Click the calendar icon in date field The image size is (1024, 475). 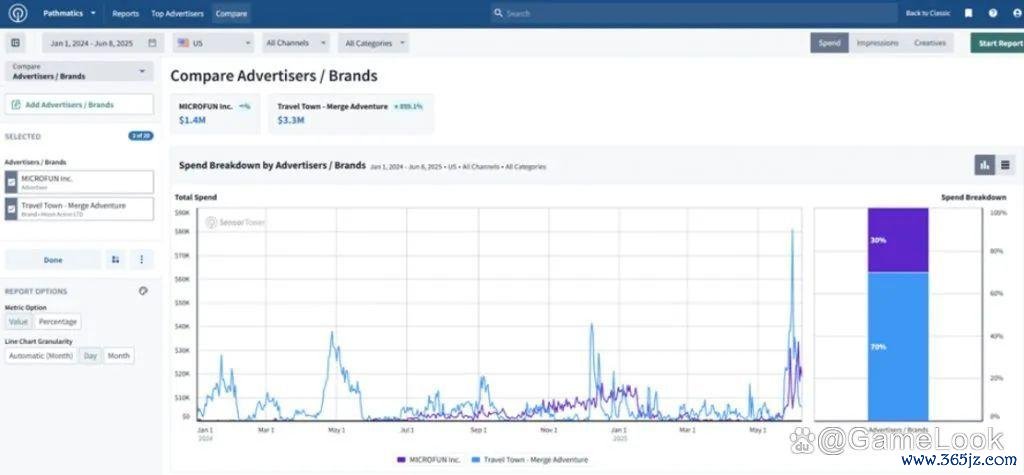pyautogui.click(x=152, y=43)
